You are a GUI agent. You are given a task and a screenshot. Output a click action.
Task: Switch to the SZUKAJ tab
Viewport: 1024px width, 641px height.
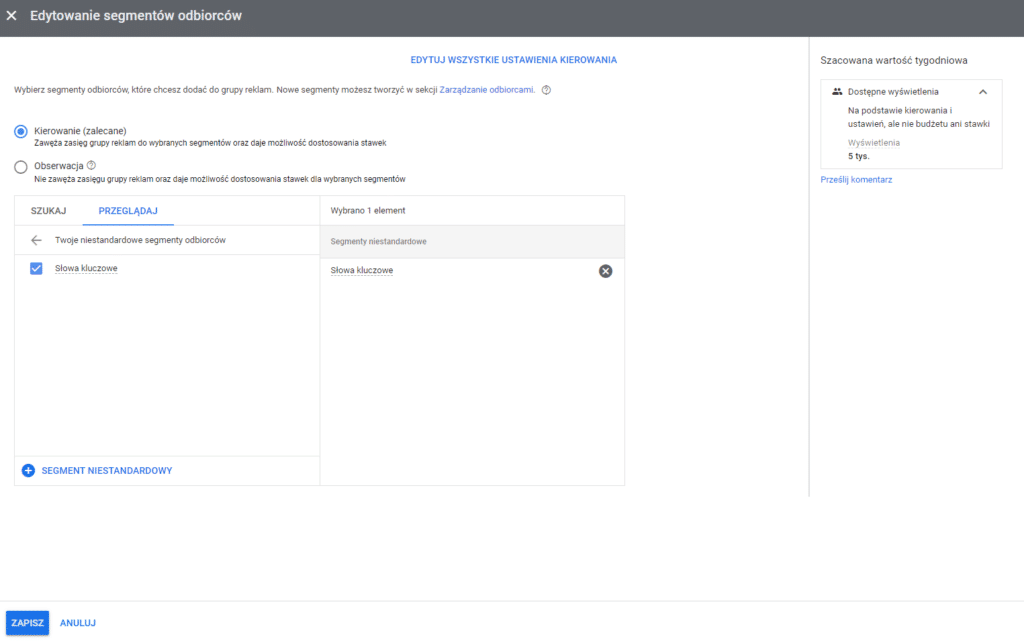48,211
